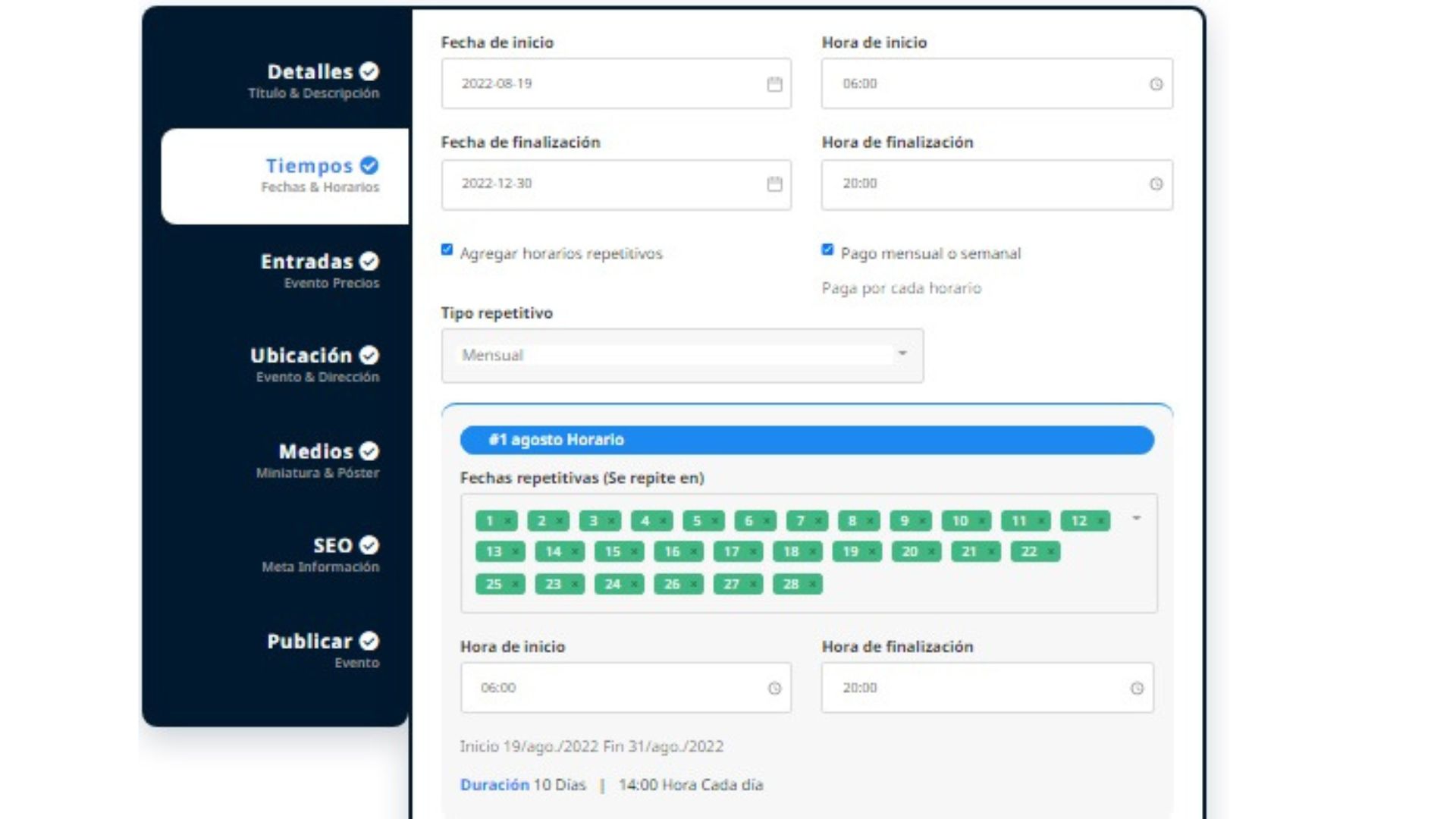Click calendar icon in Fecha de finalización
1456x819 pixels.
(x=773, y=184)
